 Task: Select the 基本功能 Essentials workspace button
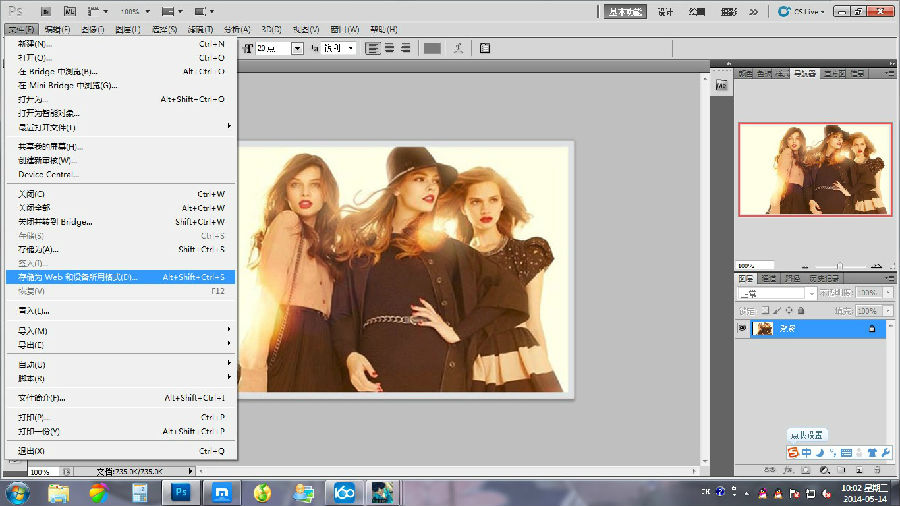click(x=626, y=11)
